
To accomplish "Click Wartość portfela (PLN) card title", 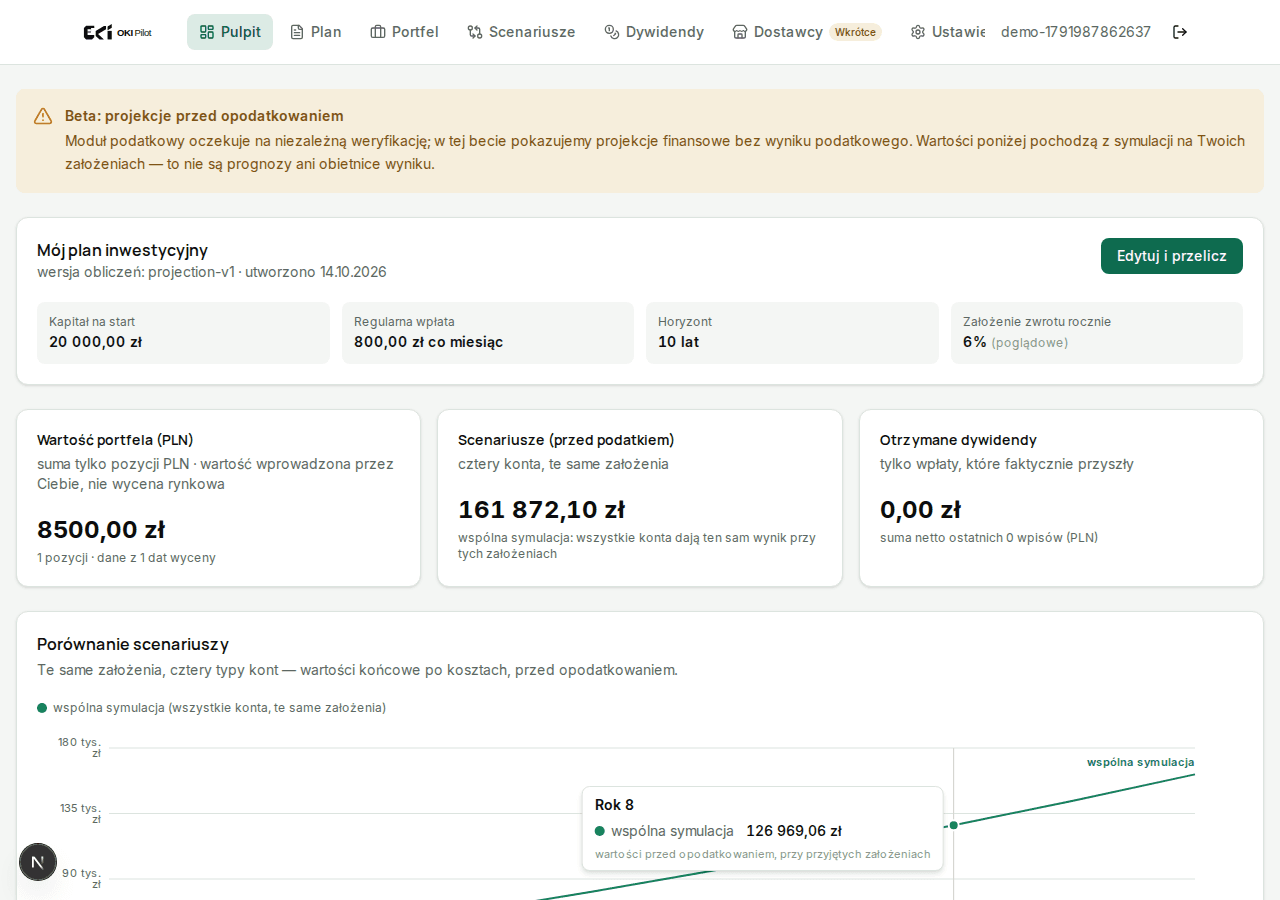I will (x=115, y=440).
